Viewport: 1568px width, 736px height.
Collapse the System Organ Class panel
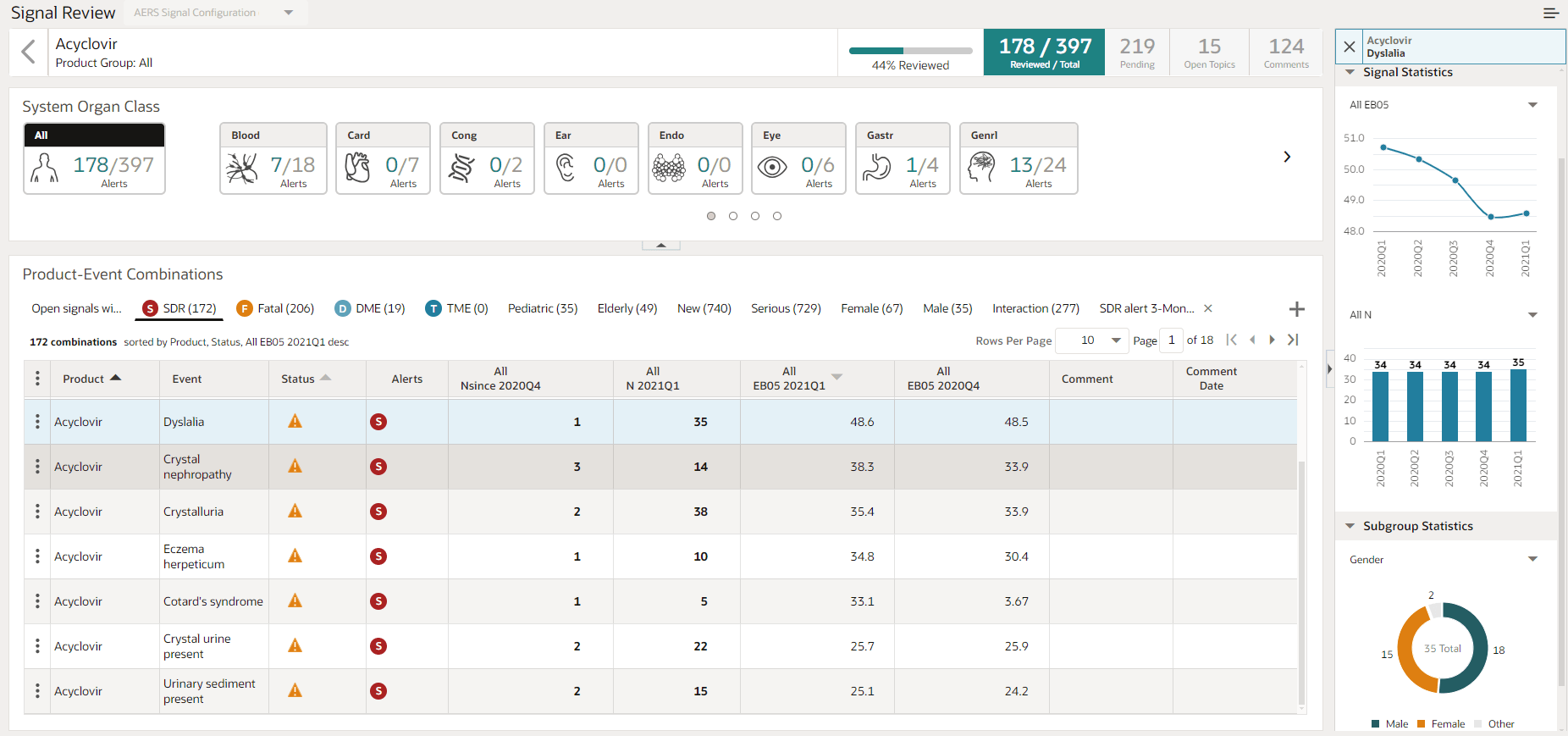pyautogui.click(x=661, y=246)
